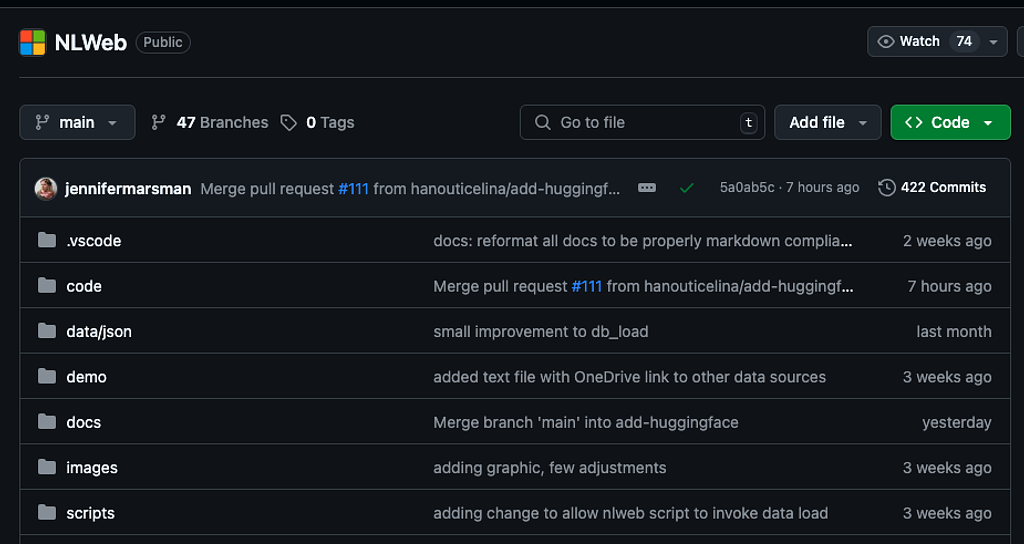Open #111 link in the code row
The image size is (1024, 544).
586,286
